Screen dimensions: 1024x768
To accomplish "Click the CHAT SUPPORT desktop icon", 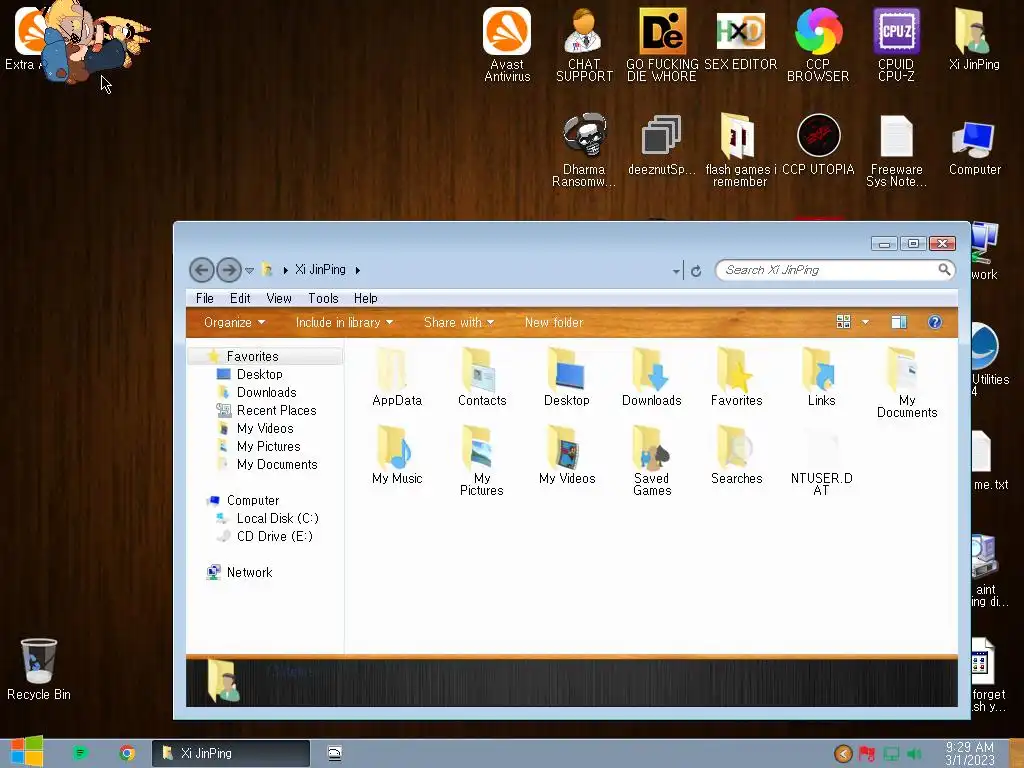I will point(584,44).
